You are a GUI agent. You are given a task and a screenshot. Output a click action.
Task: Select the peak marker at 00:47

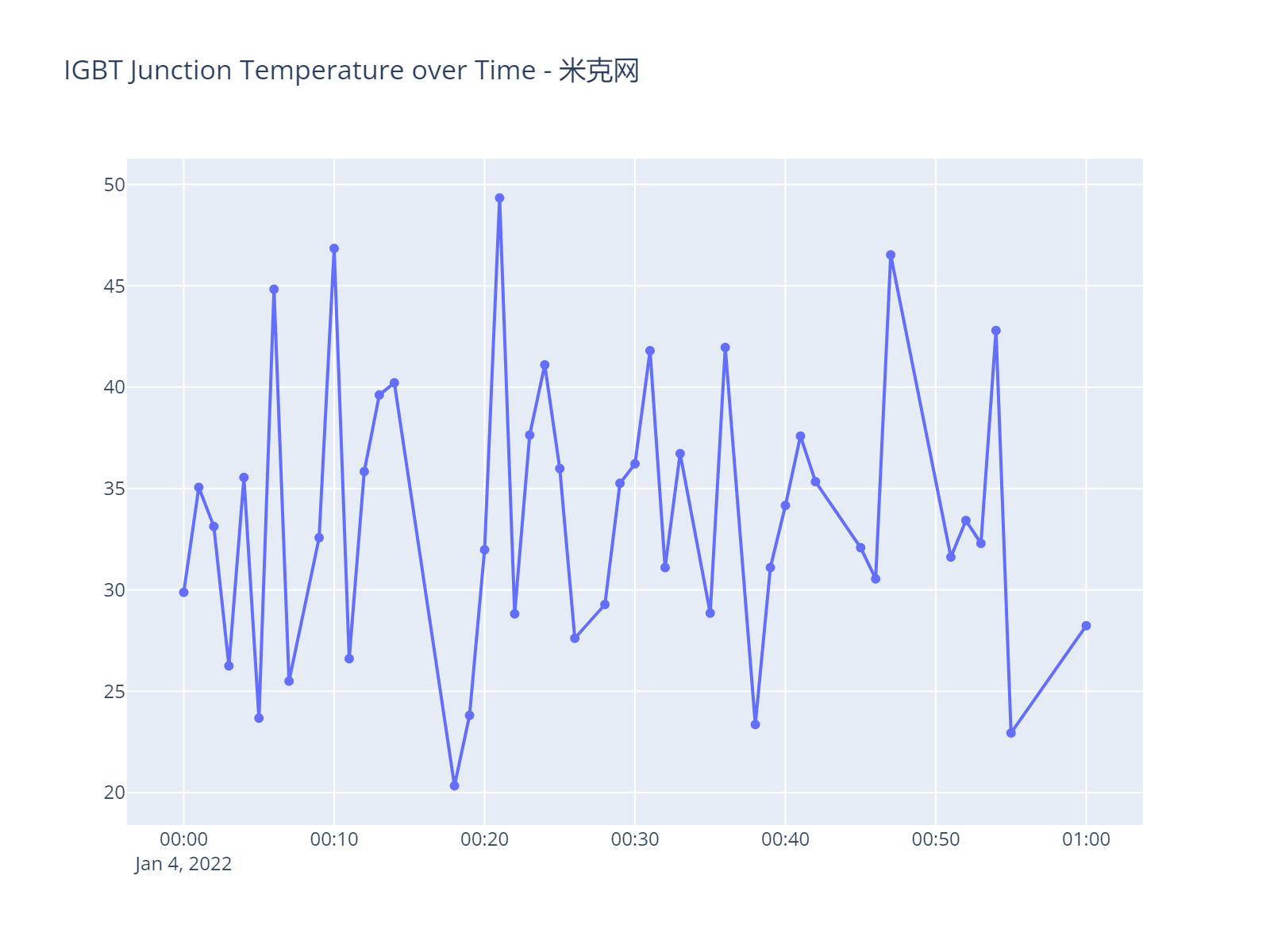click(891, 255)
